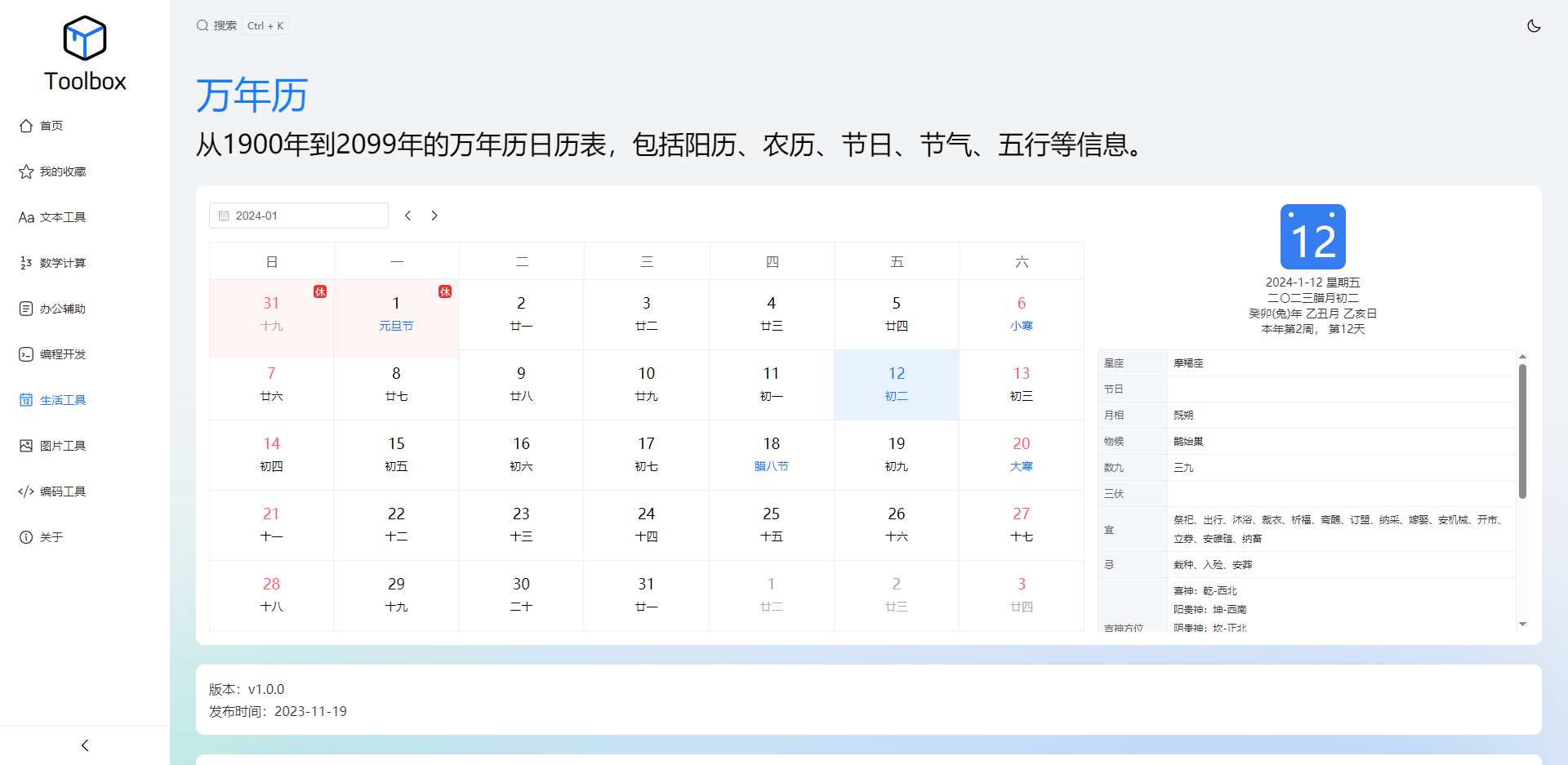
Task: Select January 1 元旦节 date
Action: pyautogui.click(x=396, y=314)
